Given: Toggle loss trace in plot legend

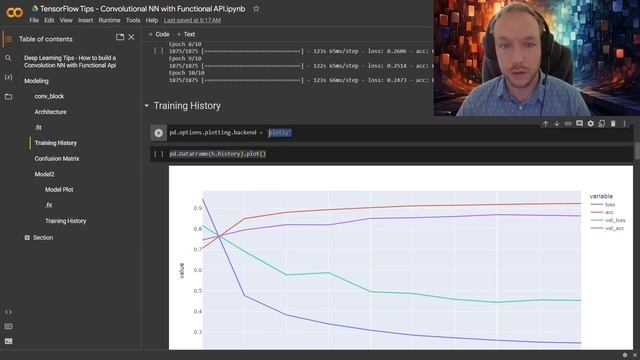Looking at the screenshot, I should click(603, 204).
